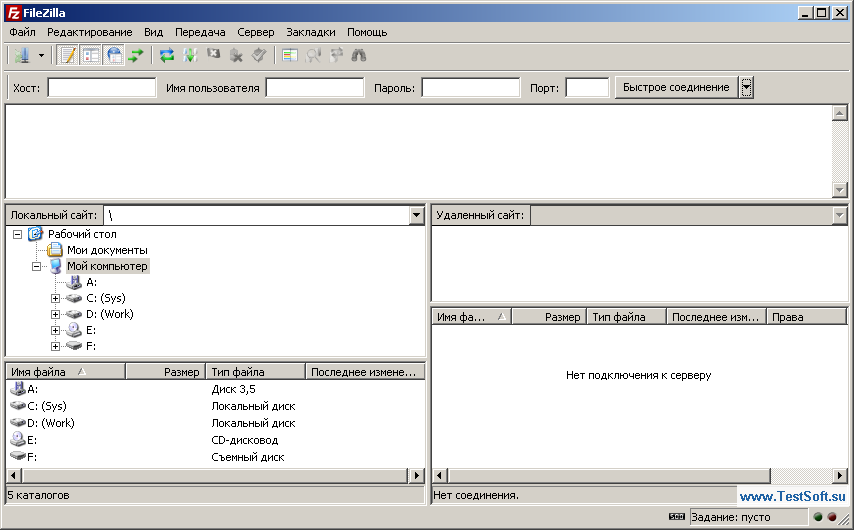The height and width of the screenshot is (530, 854).
Task: Collapse the Рабочий стол tree node
Action: click(17, 234)
